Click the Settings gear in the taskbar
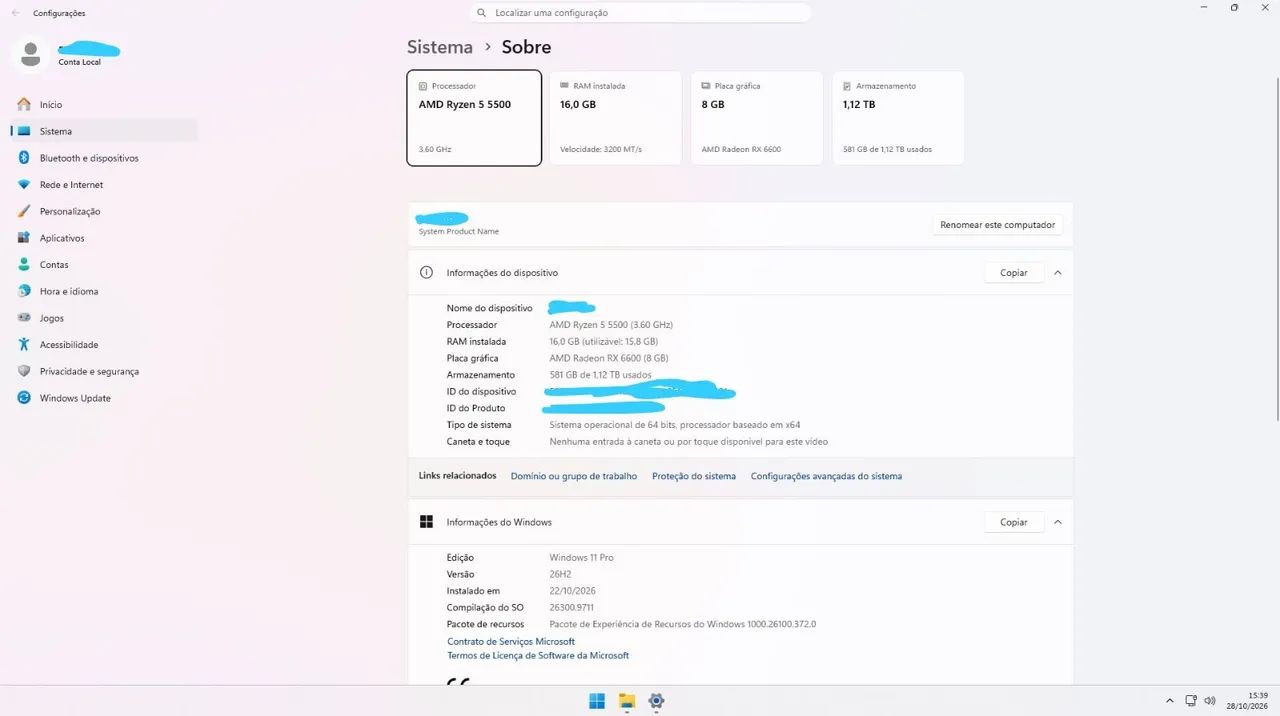The width and height of the screenshot is (1280, 716). [656, 701]
